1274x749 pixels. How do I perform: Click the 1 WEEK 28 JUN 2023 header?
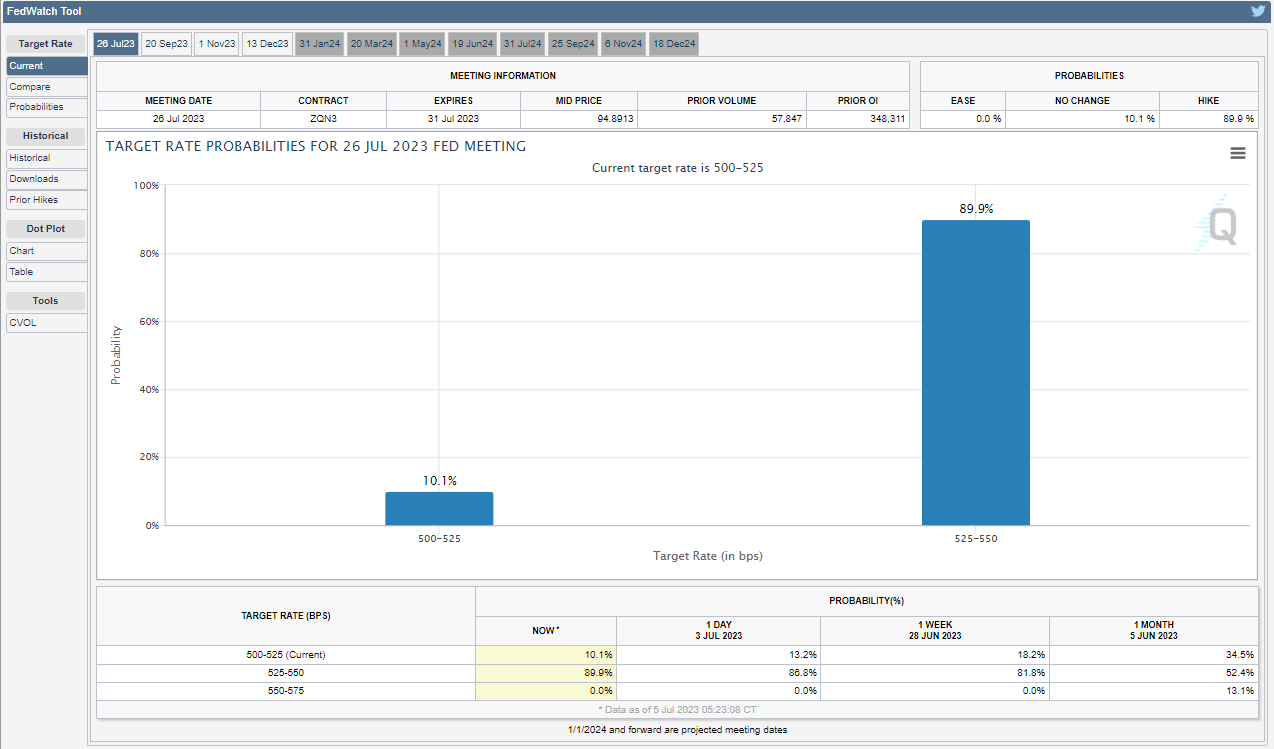(935, 631)
